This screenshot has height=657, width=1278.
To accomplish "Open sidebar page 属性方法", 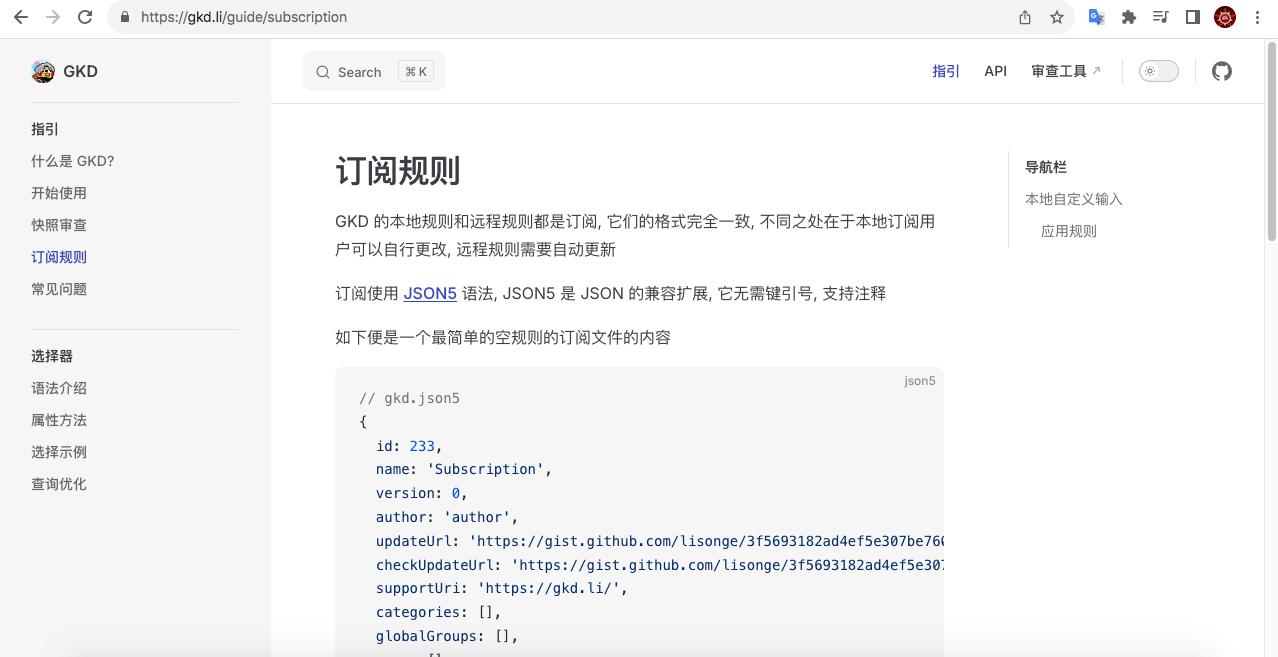I will pos(59,420).
